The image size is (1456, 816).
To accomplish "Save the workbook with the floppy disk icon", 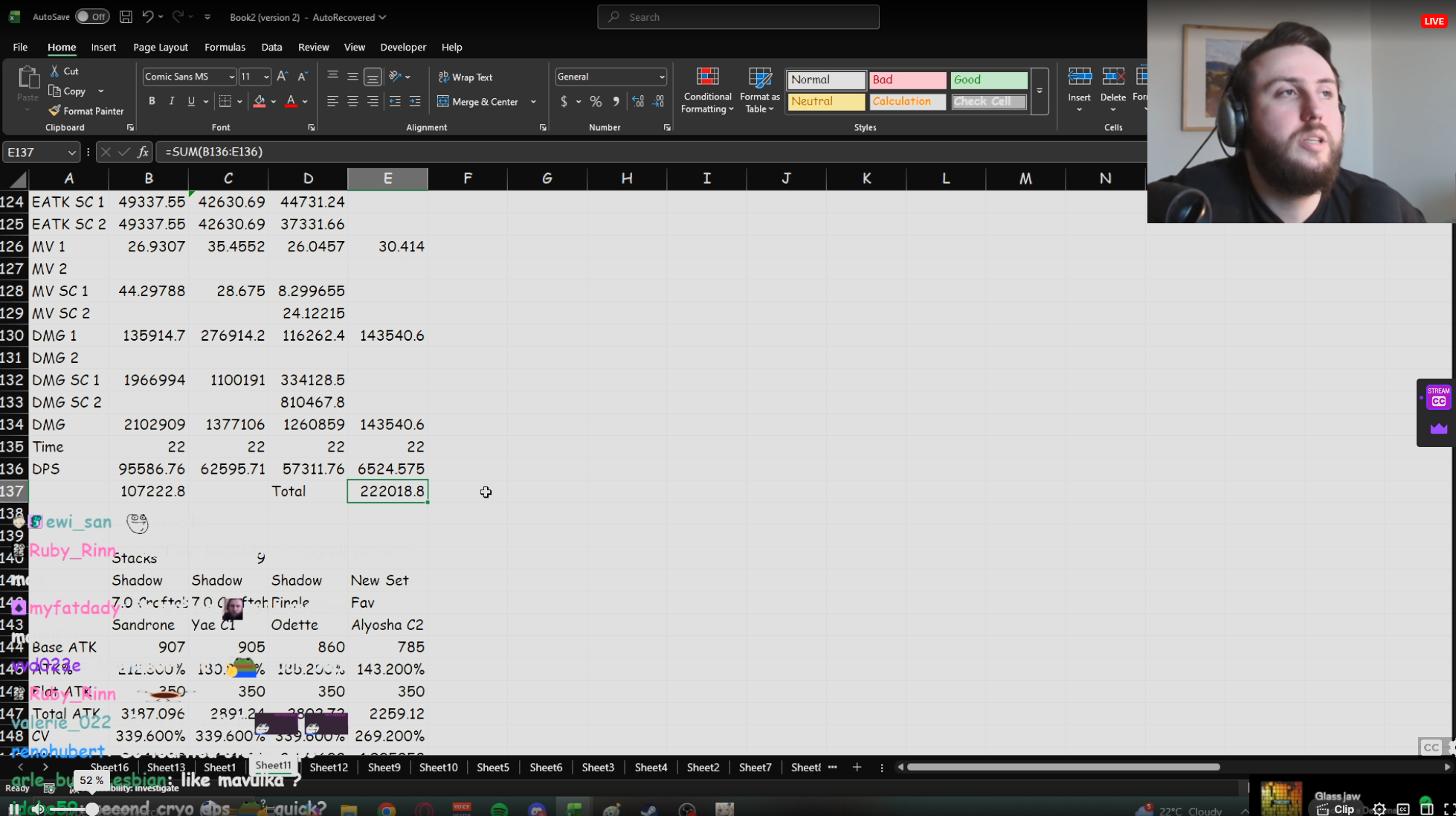I will (126, 16).
